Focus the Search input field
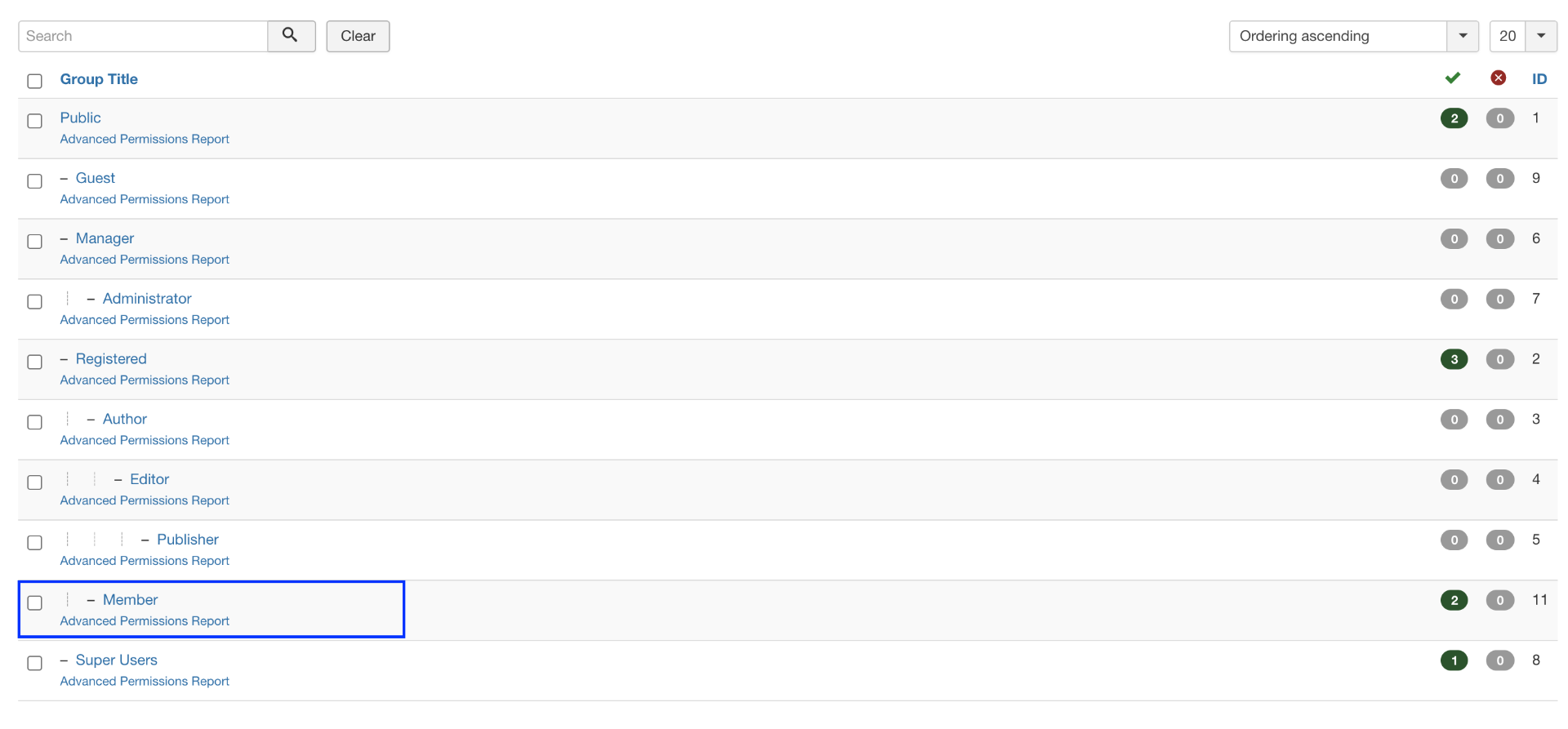The width and height of the screenshot is (1568, 729). (144, 36)
